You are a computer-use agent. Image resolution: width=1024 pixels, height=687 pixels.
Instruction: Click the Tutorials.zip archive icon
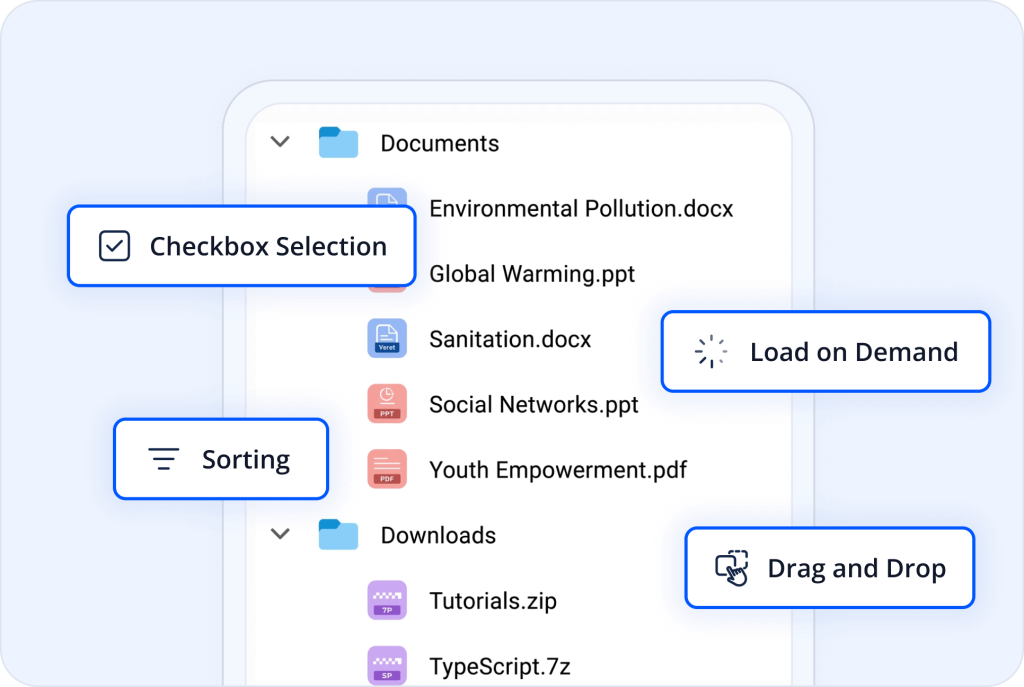pyautogui.click(x=387, y=600)
